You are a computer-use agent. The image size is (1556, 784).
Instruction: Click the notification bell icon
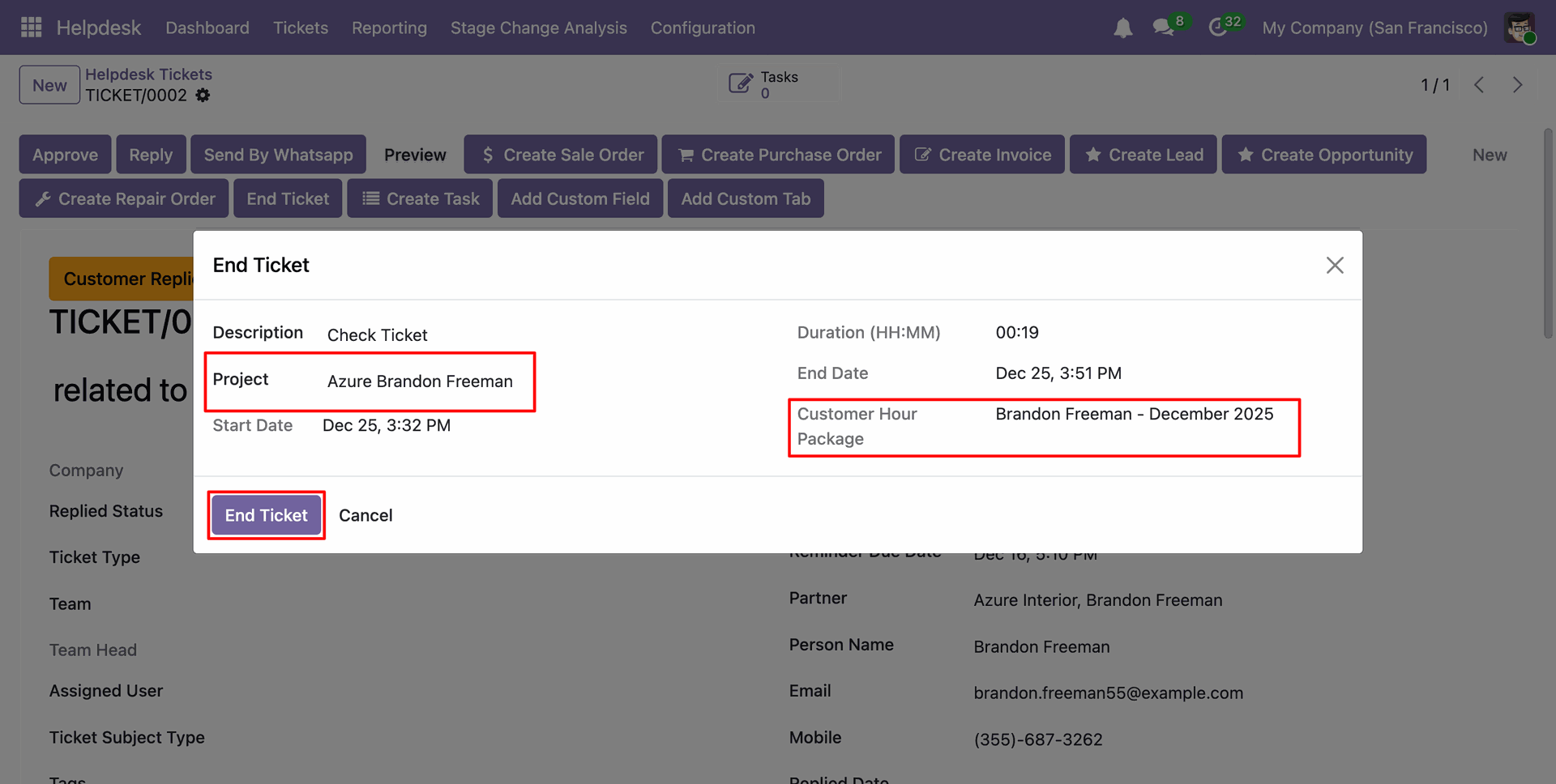[x=1122, y=28]
